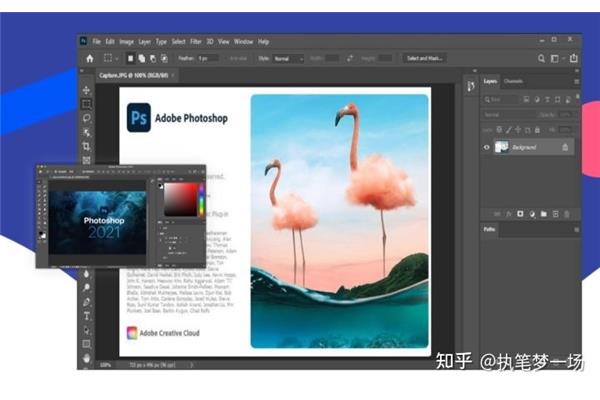This screenshot has width=600, height=400.
Task: Open the Search icon in options bar
Action: click(541, 59)
